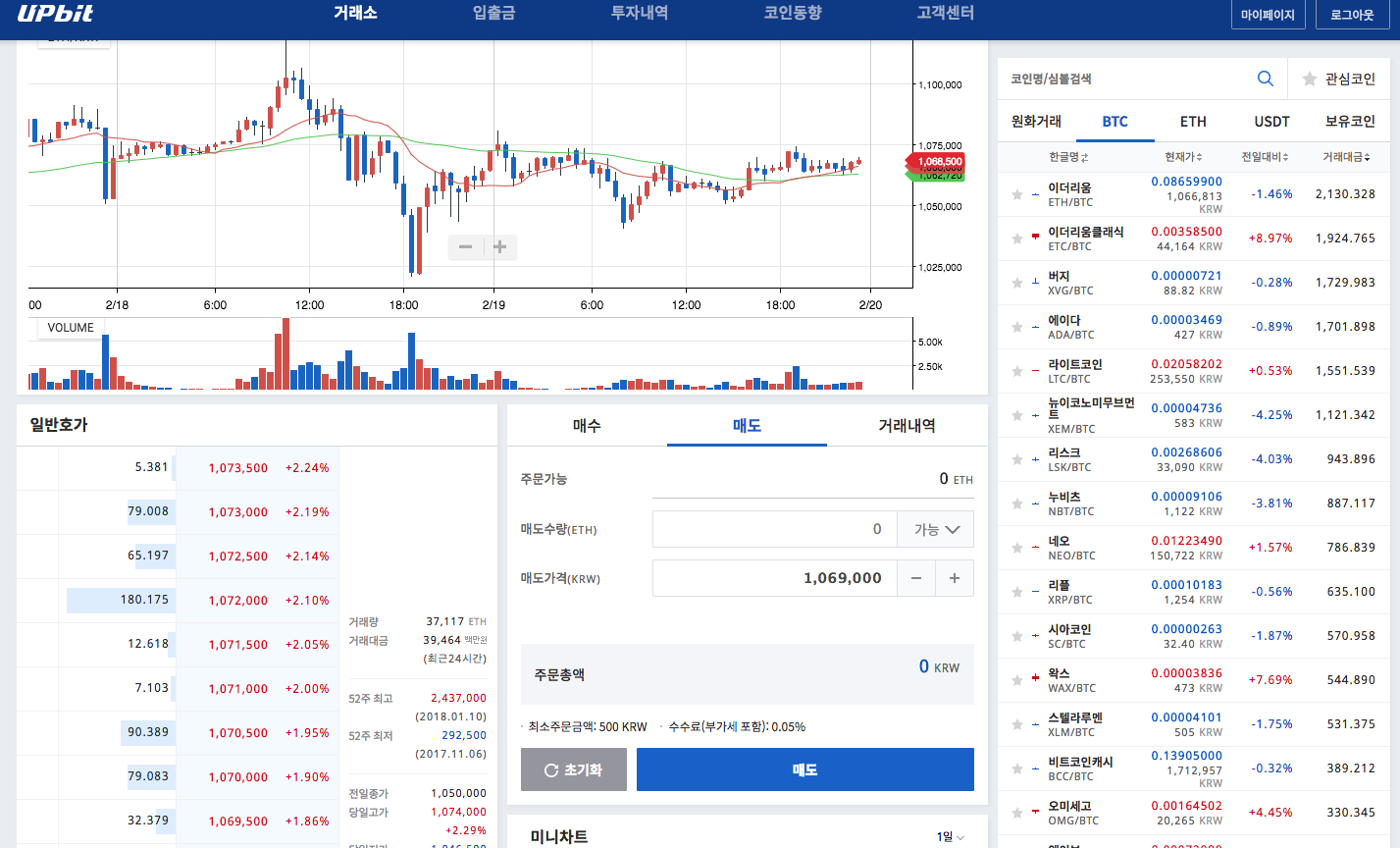Image resolution: width=1400 pixels, height=848 pixels.
Task: Favorite 에이다 ADA/BTC with its star
Action: coord(1017,327)
